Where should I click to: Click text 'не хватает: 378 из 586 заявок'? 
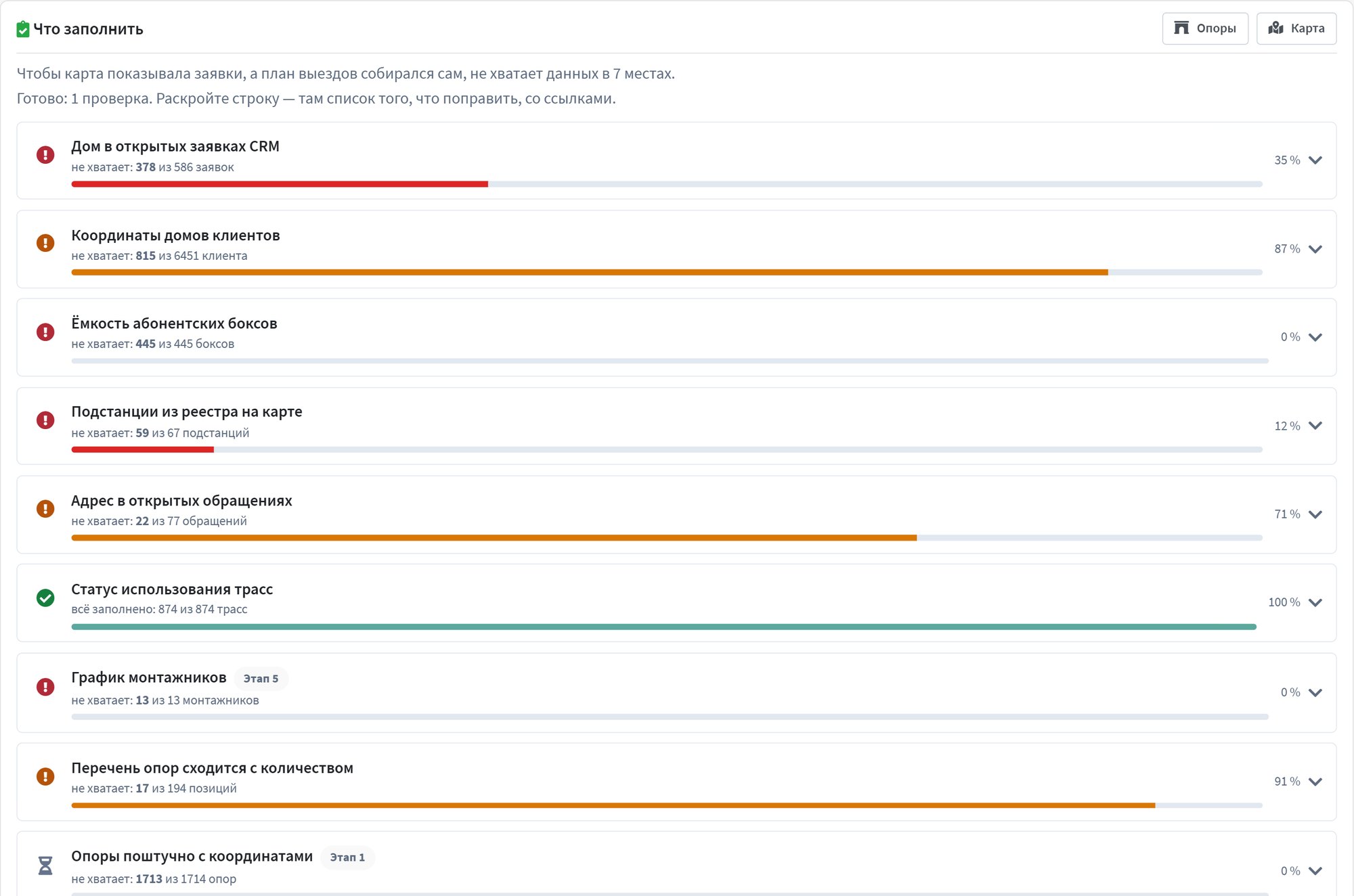click(x=152, y=167)
